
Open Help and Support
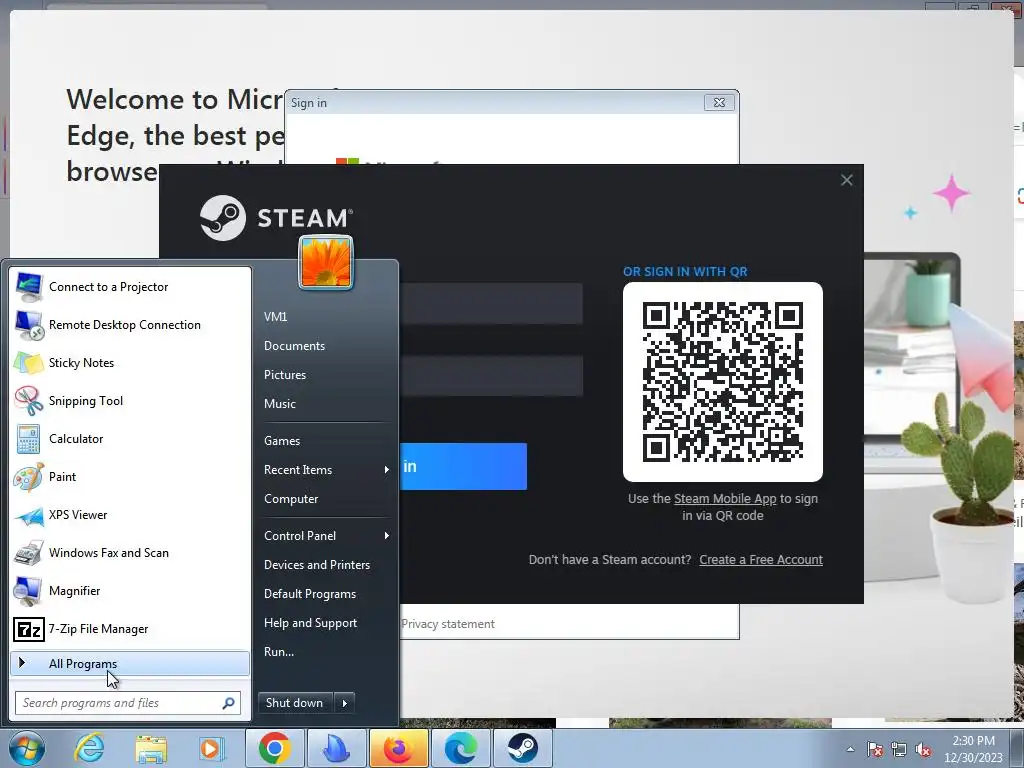pyautogui.click(x=311, y=623)
